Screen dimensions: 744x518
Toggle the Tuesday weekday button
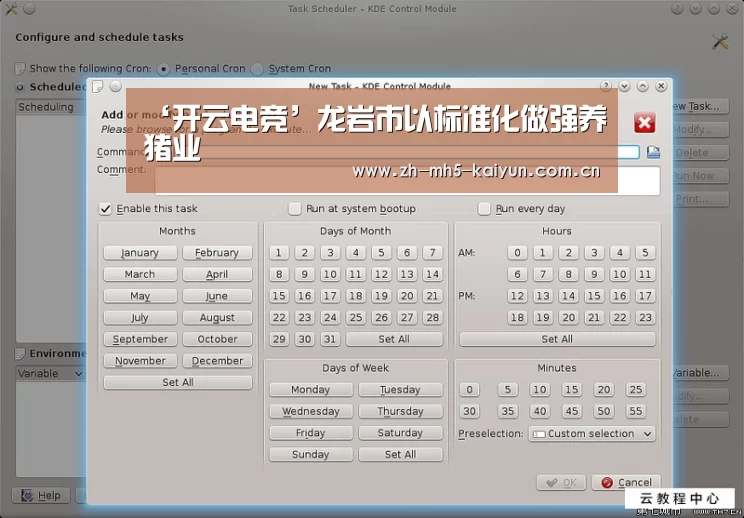click(x=400, y=389)
